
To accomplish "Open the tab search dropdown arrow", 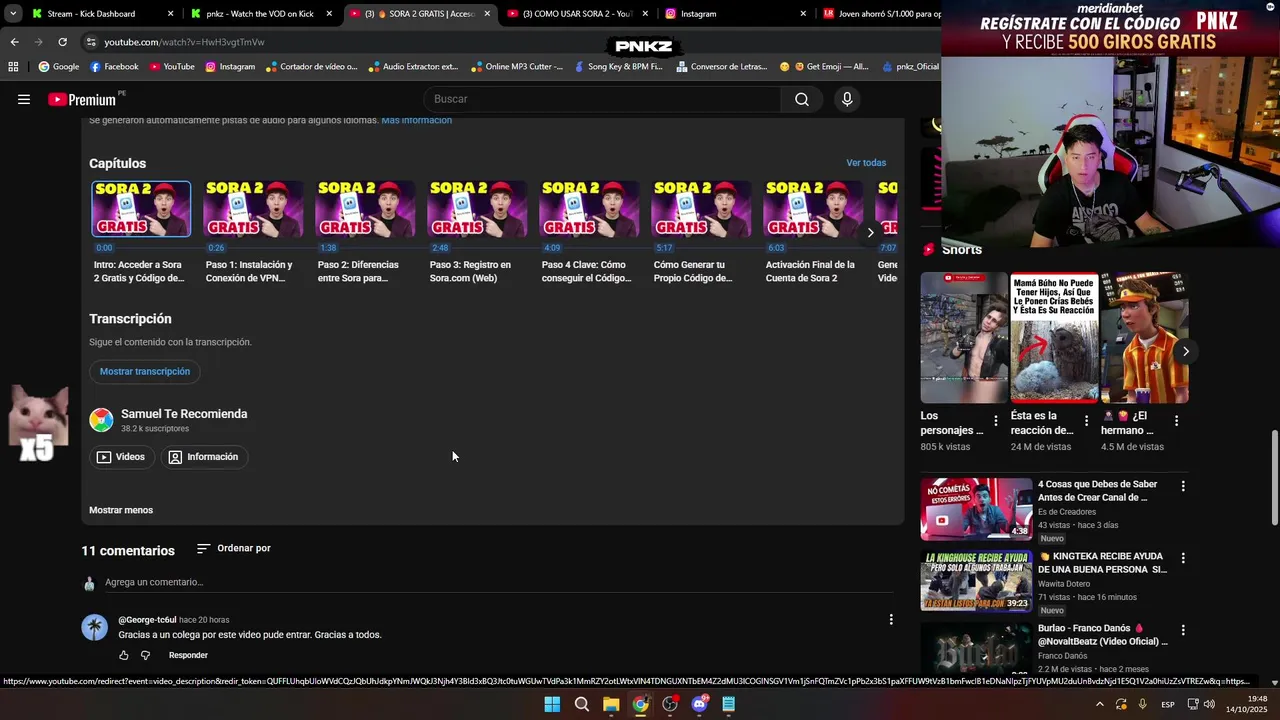I will [12, 14].
